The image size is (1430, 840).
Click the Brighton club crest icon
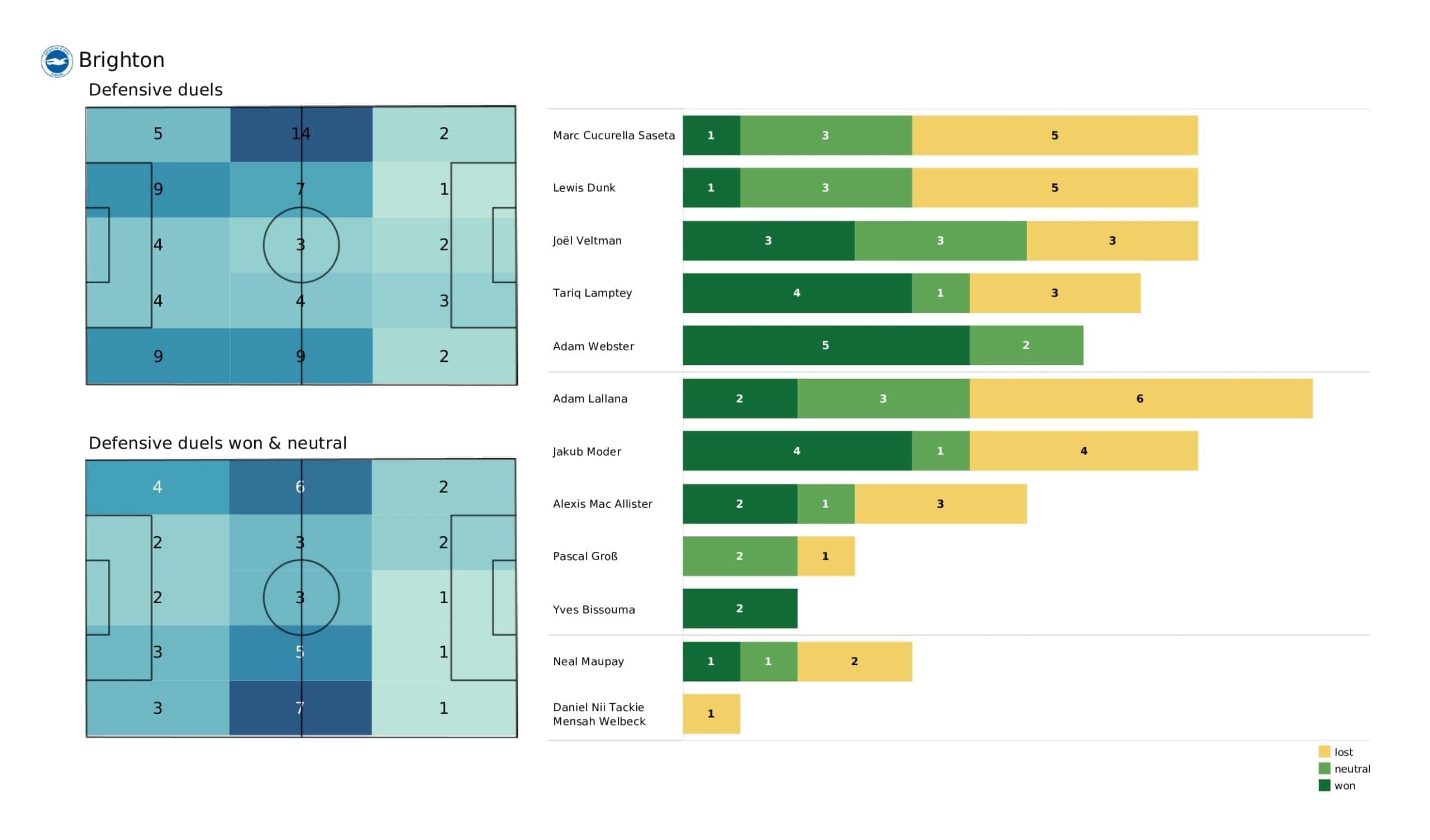(x=57, y=61)
